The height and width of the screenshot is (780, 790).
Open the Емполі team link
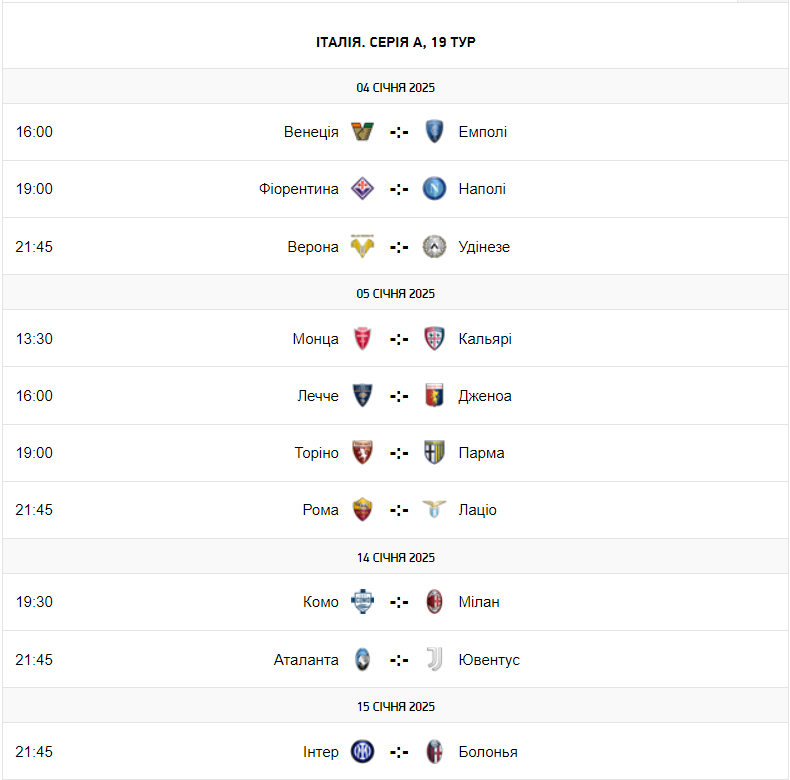pos(482,132)
